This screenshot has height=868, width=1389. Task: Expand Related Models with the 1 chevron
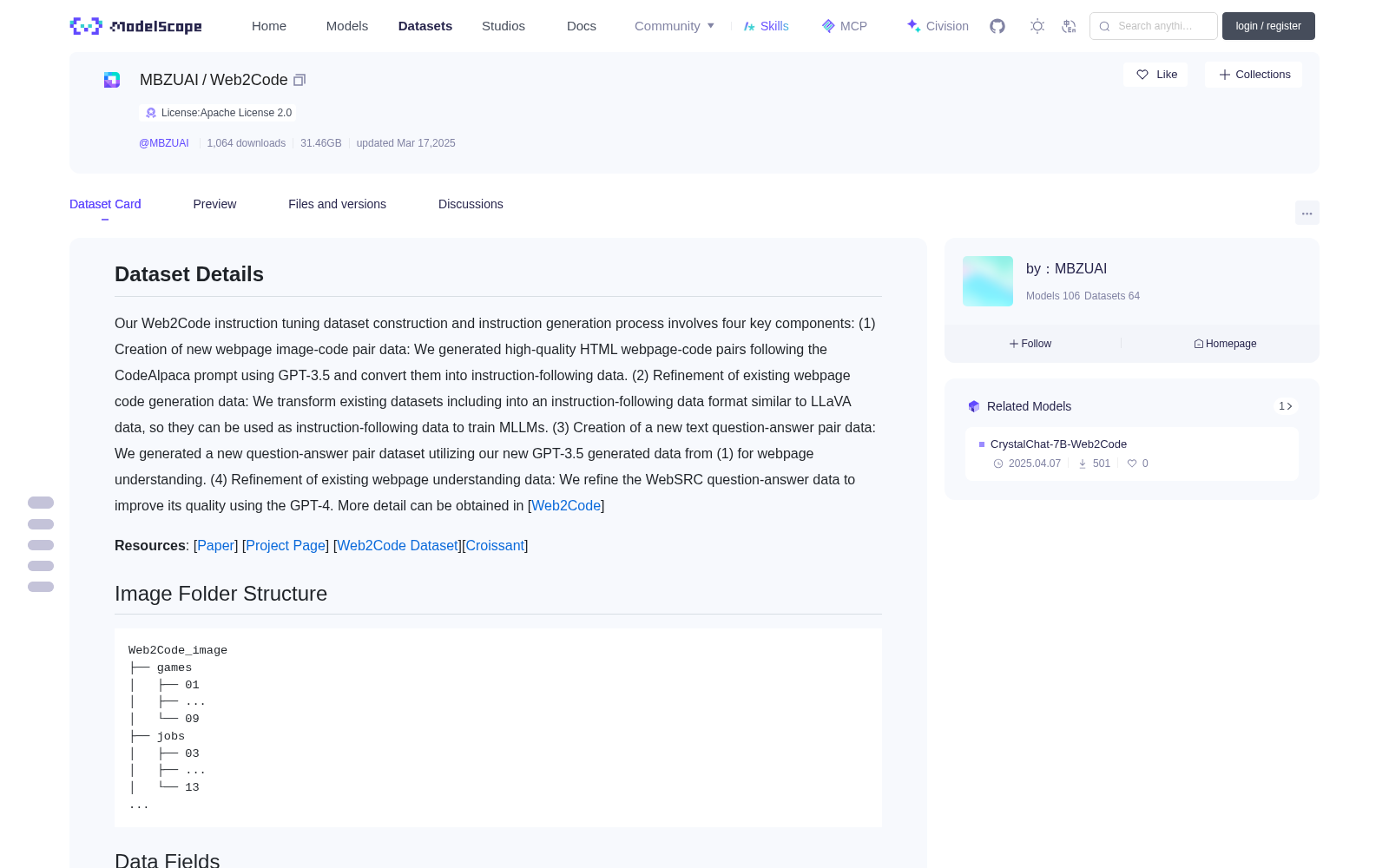1286,406
